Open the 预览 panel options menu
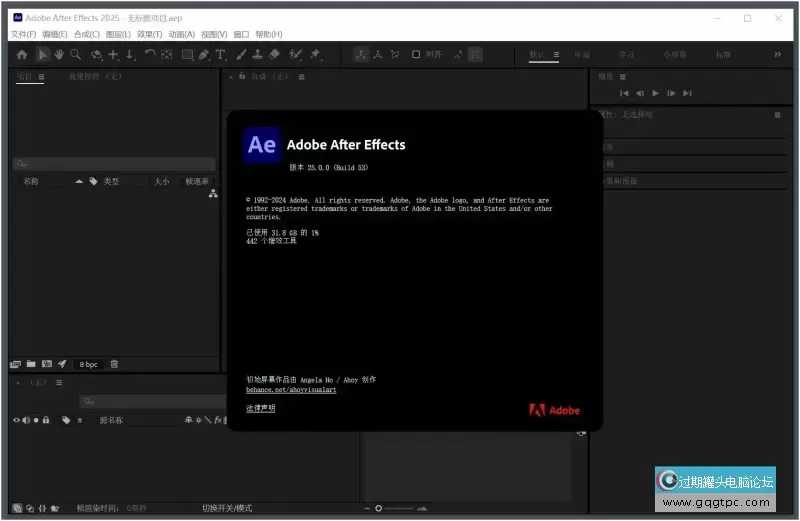 [622, 76]
